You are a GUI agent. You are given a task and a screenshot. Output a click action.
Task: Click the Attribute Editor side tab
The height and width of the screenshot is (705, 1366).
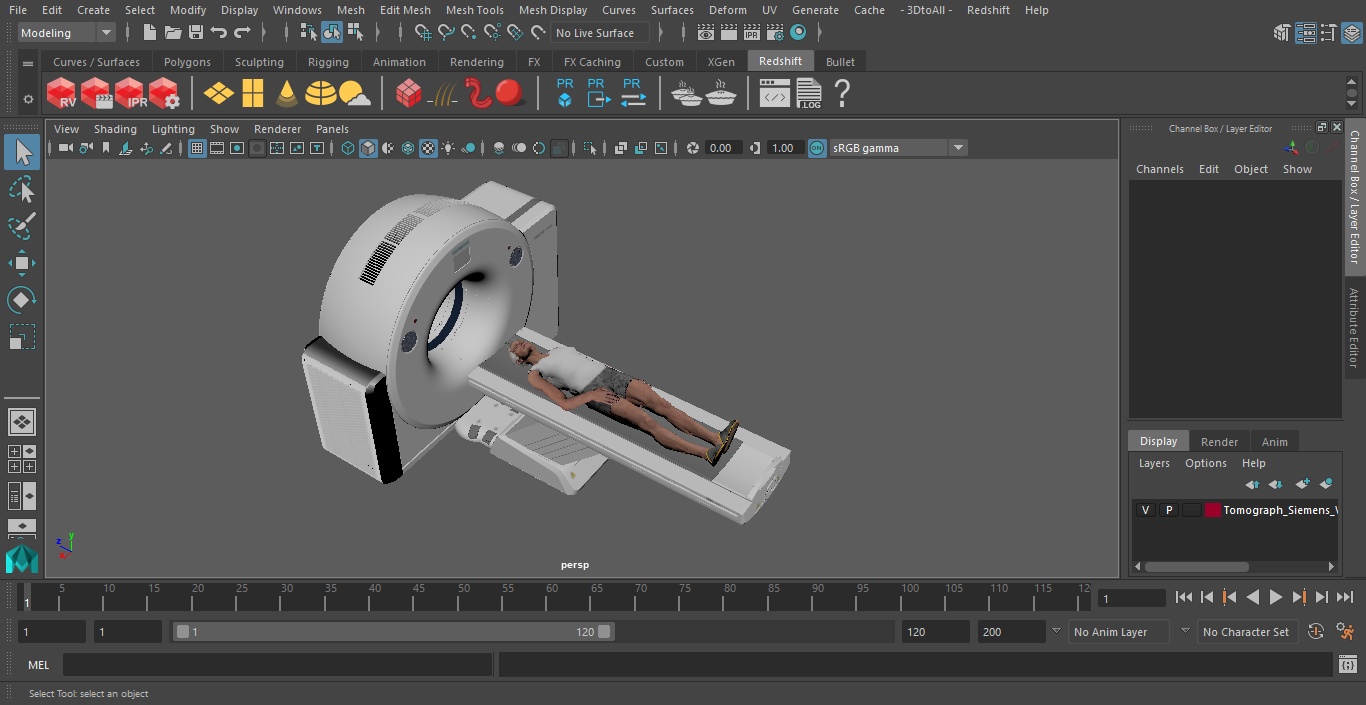[1354, 328]
